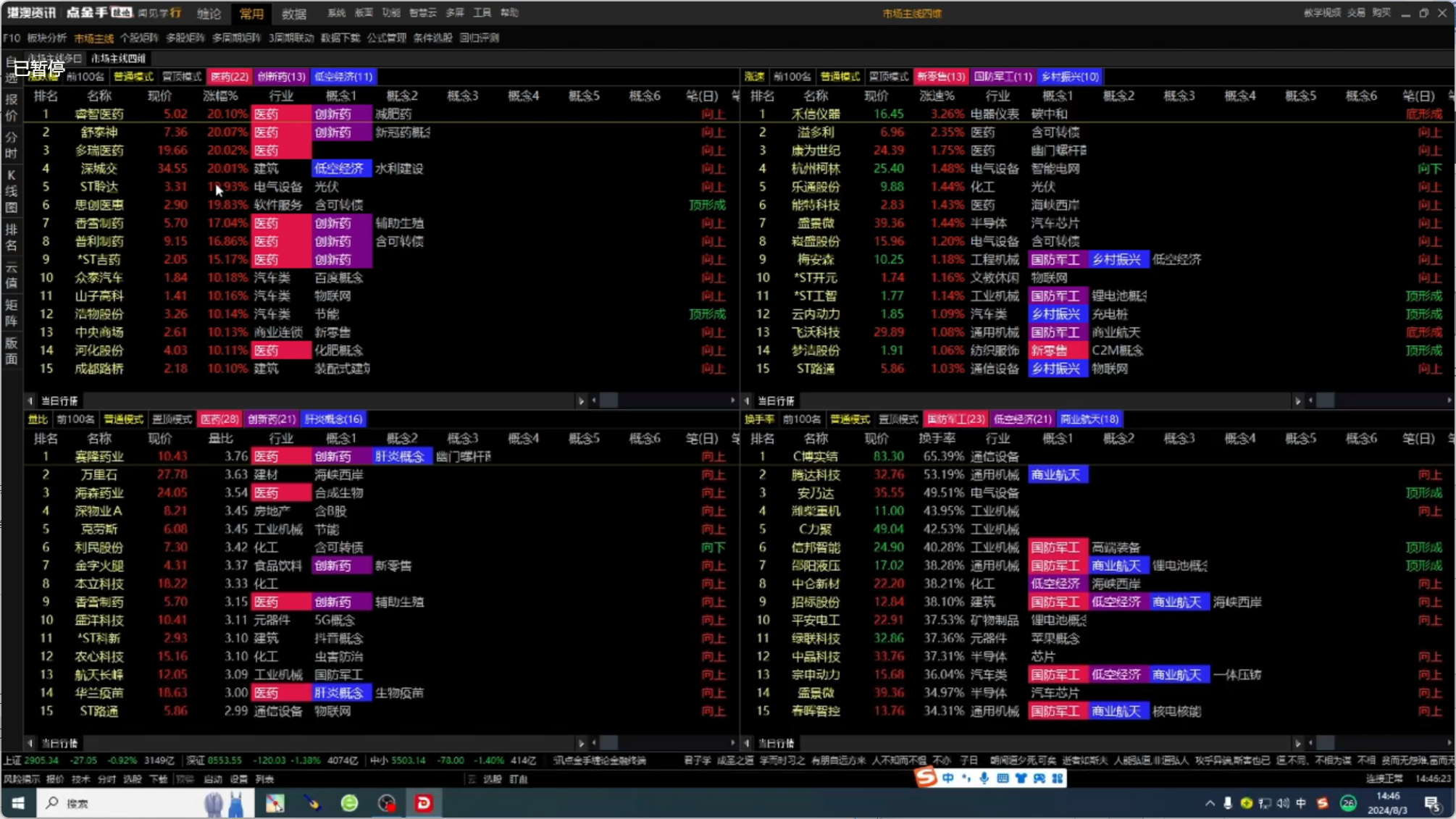Select the 医药(22) pink sector tag

tap(229, 77)
